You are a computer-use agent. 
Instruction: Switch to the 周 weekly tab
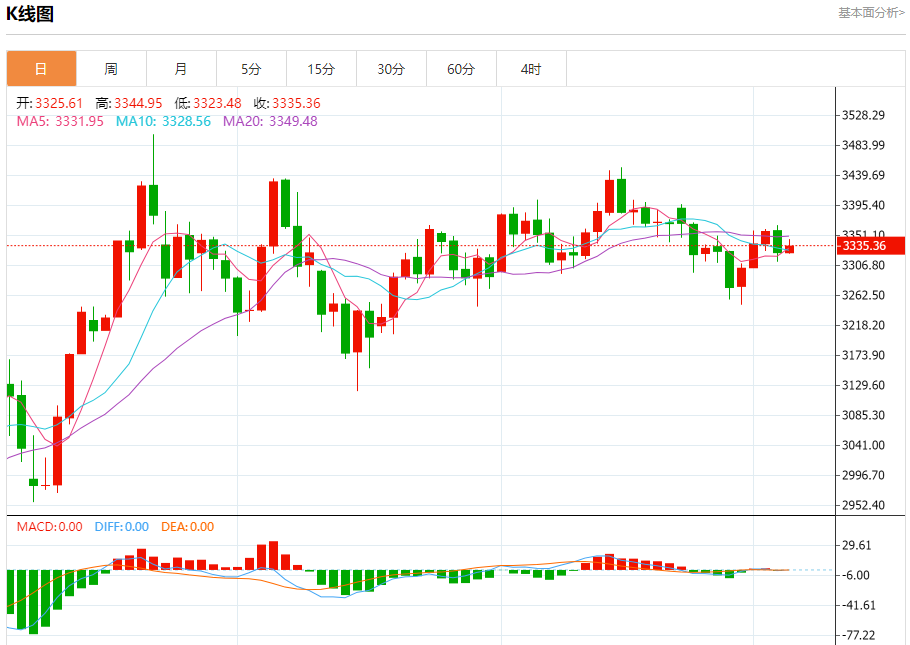coord(111,69)
